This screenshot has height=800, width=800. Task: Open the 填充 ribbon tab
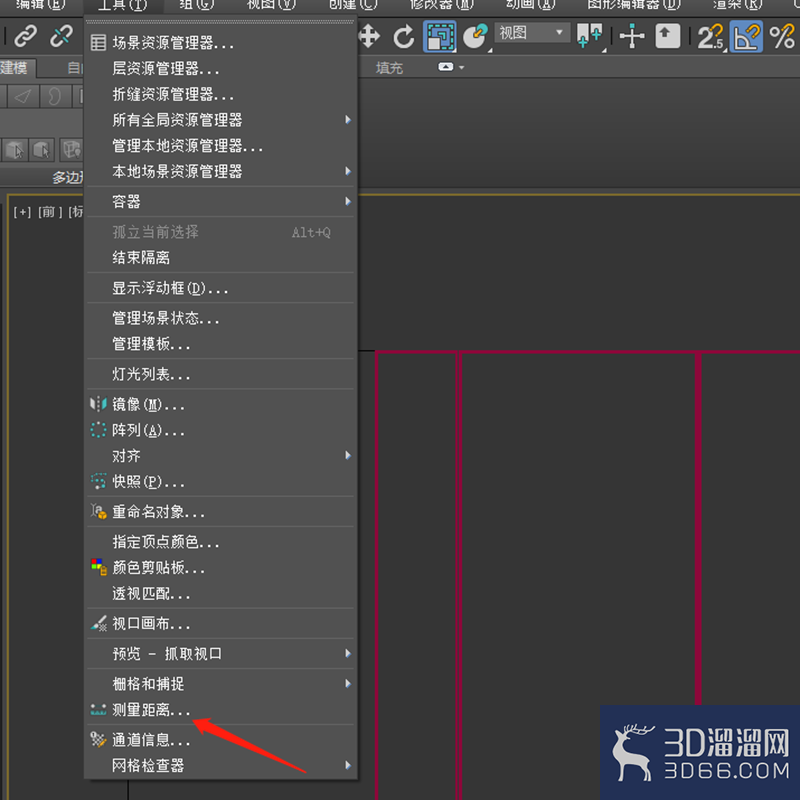tap(389, 67)
